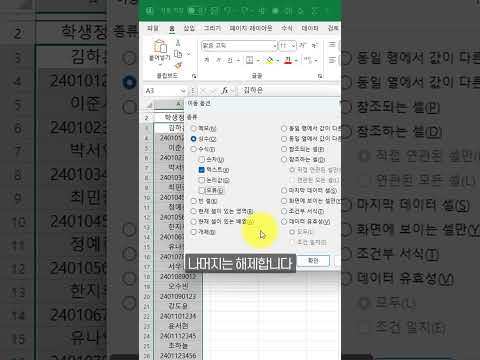Increase font size with the larger 가 icon
The width and height of the screenshot is (480, 360).
click(302, 45)
